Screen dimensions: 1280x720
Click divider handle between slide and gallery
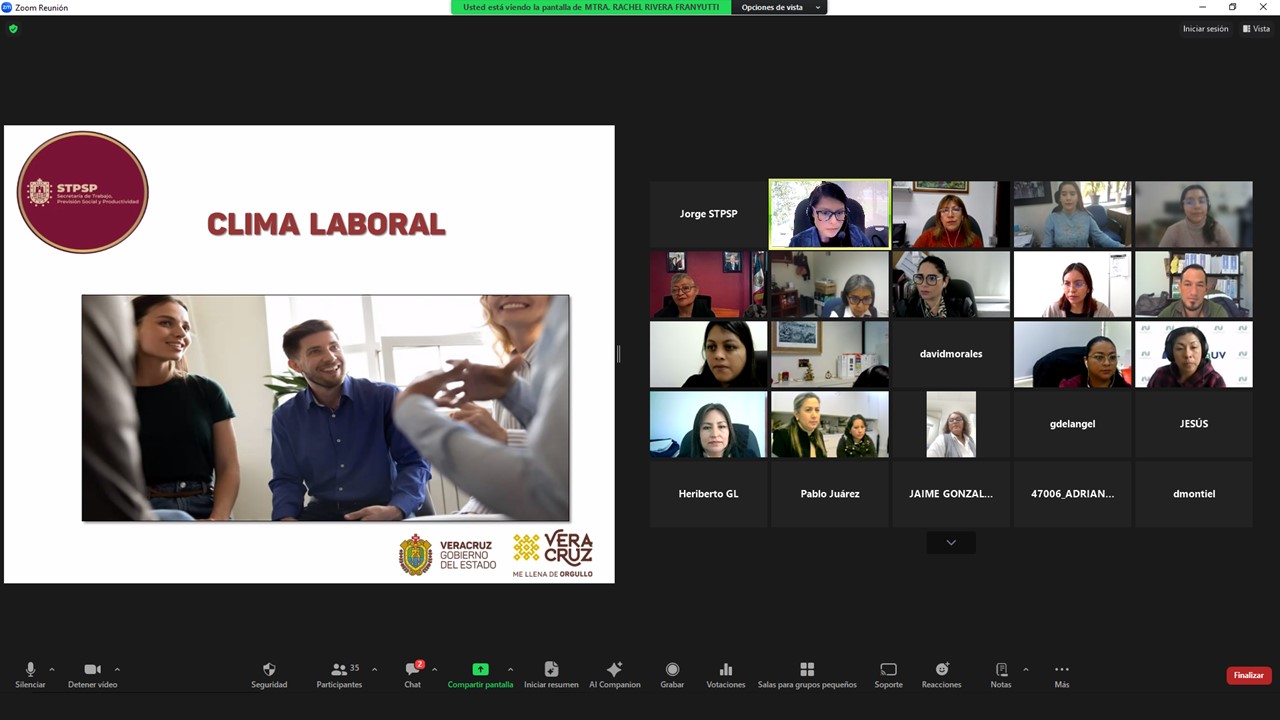pyautogui.click(x=618, y=354)
